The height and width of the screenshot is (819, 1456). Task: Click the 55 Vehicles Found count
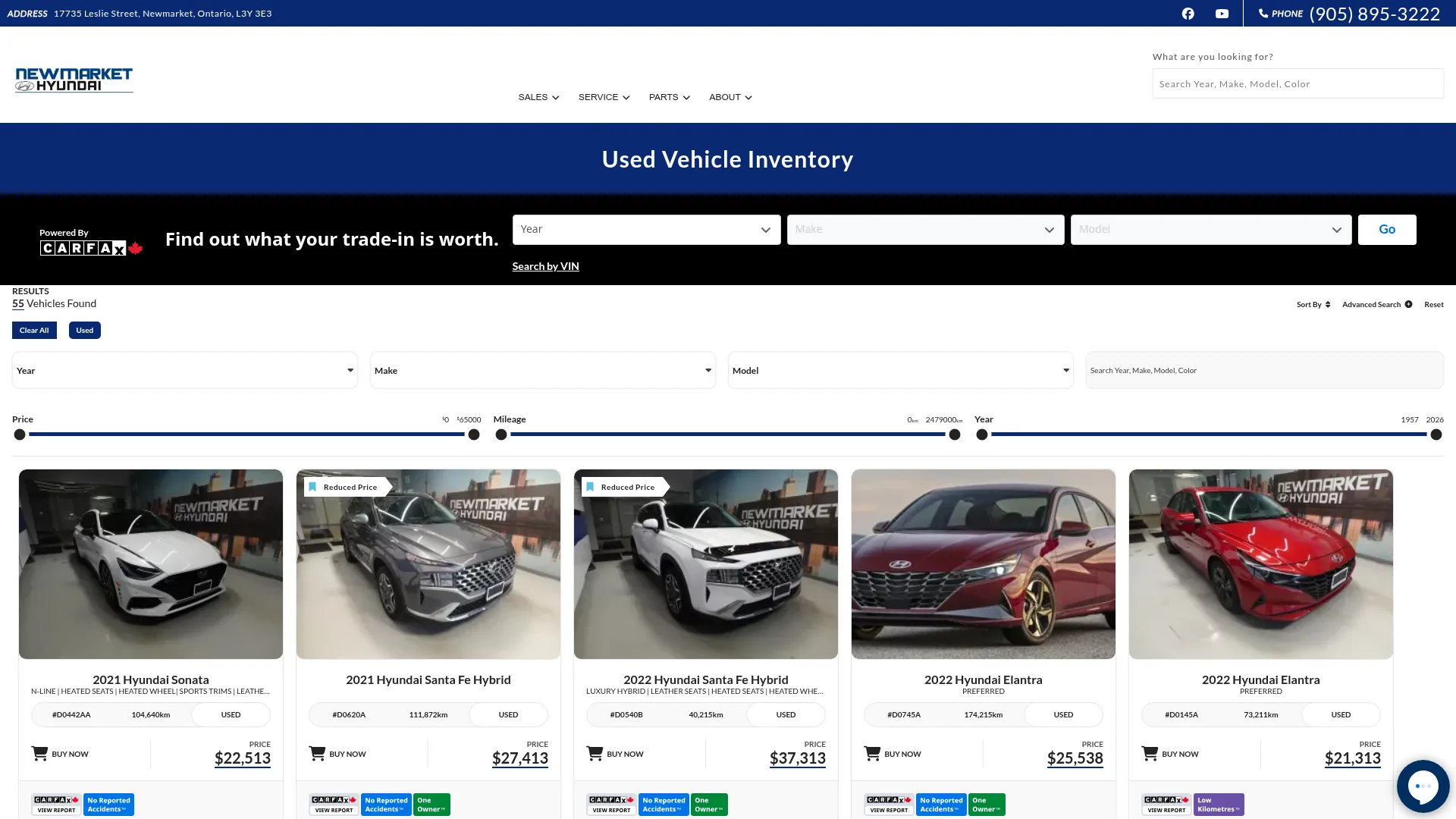pos(54,304)
